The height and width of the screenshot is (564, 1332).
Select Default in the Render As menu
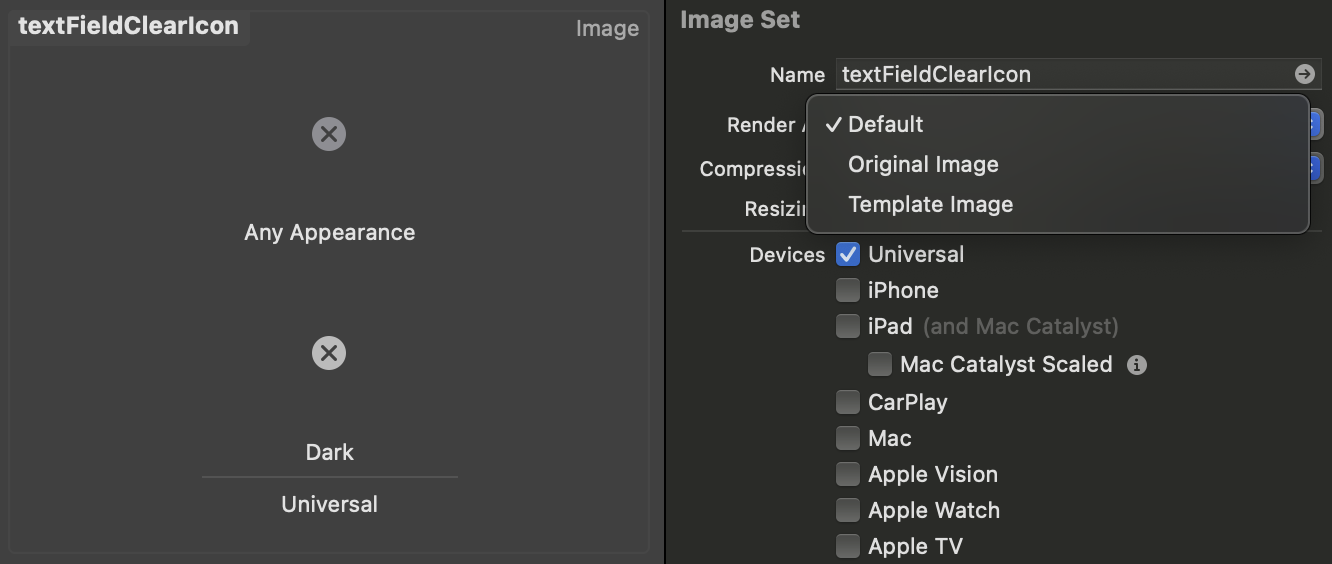886,124
